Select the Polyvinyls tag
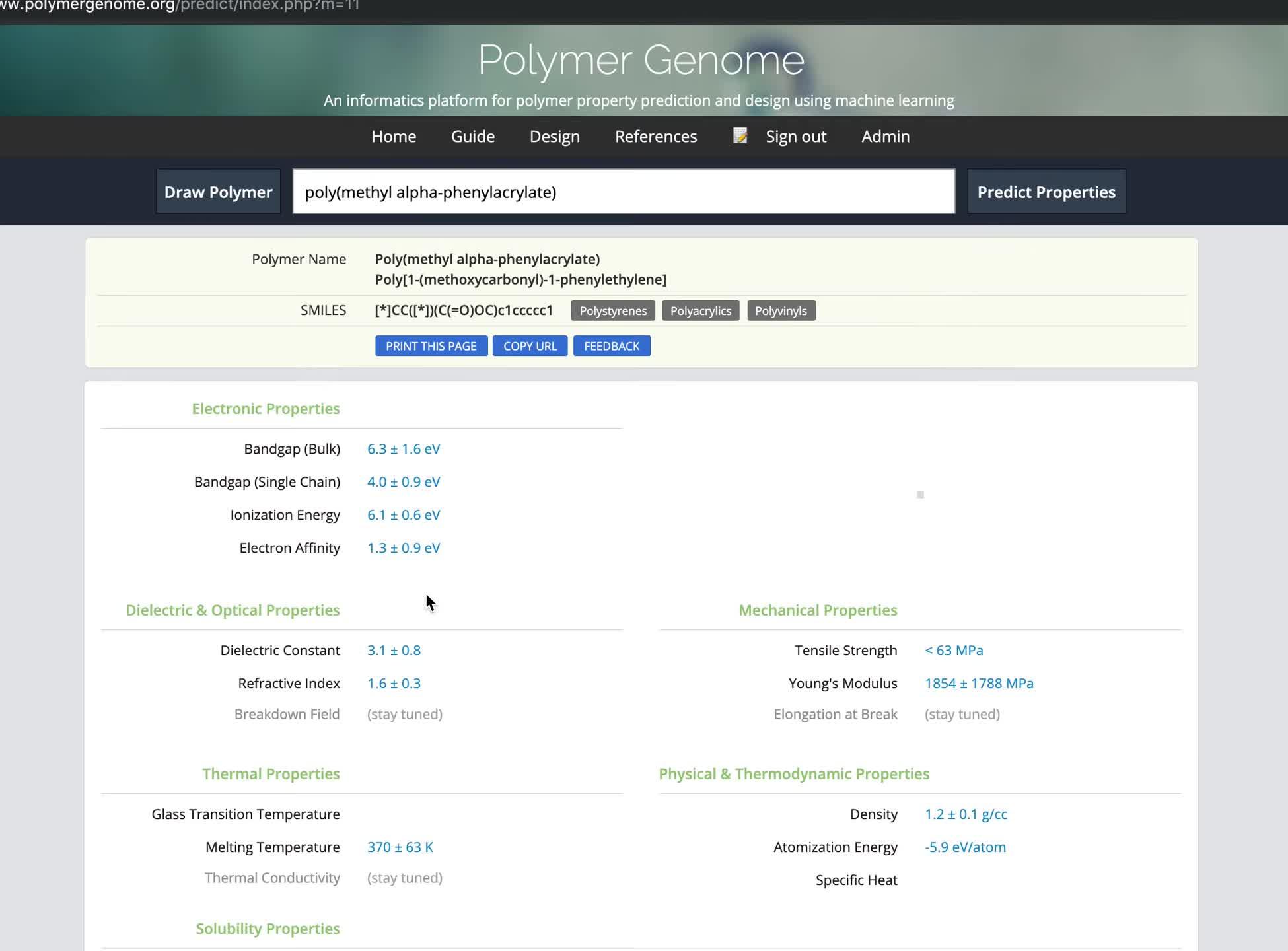1288x951 pixels. tap(781, 310)
